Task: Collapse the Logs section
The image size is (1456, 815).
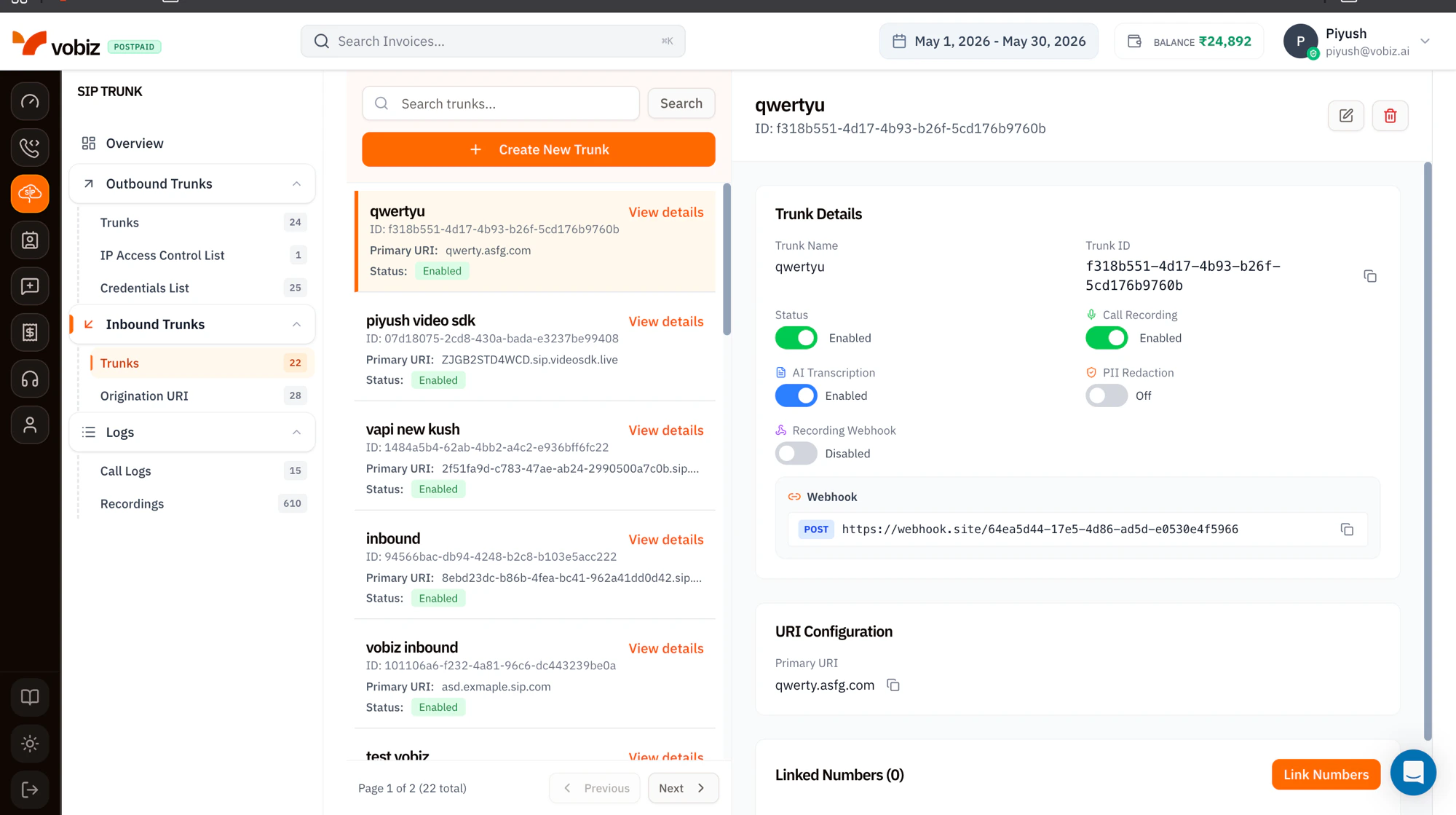Action: click(296, 433)
